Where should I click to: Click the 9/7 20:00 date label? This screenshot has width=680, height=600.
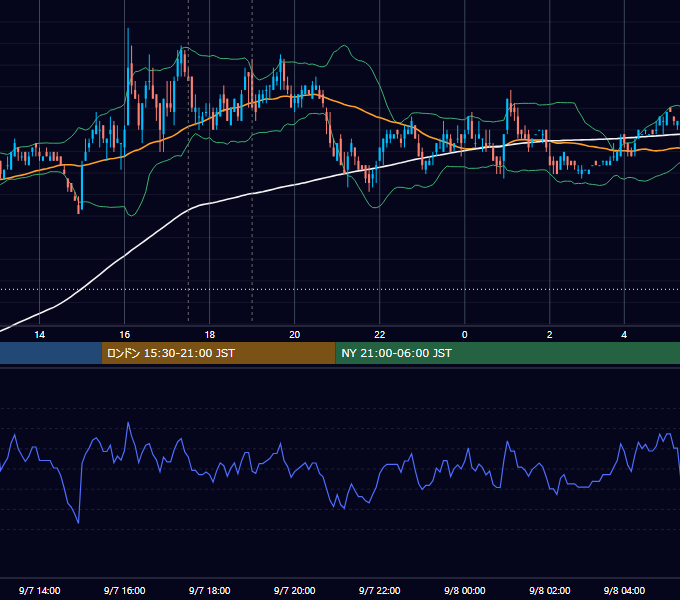[x=294, y=590]
